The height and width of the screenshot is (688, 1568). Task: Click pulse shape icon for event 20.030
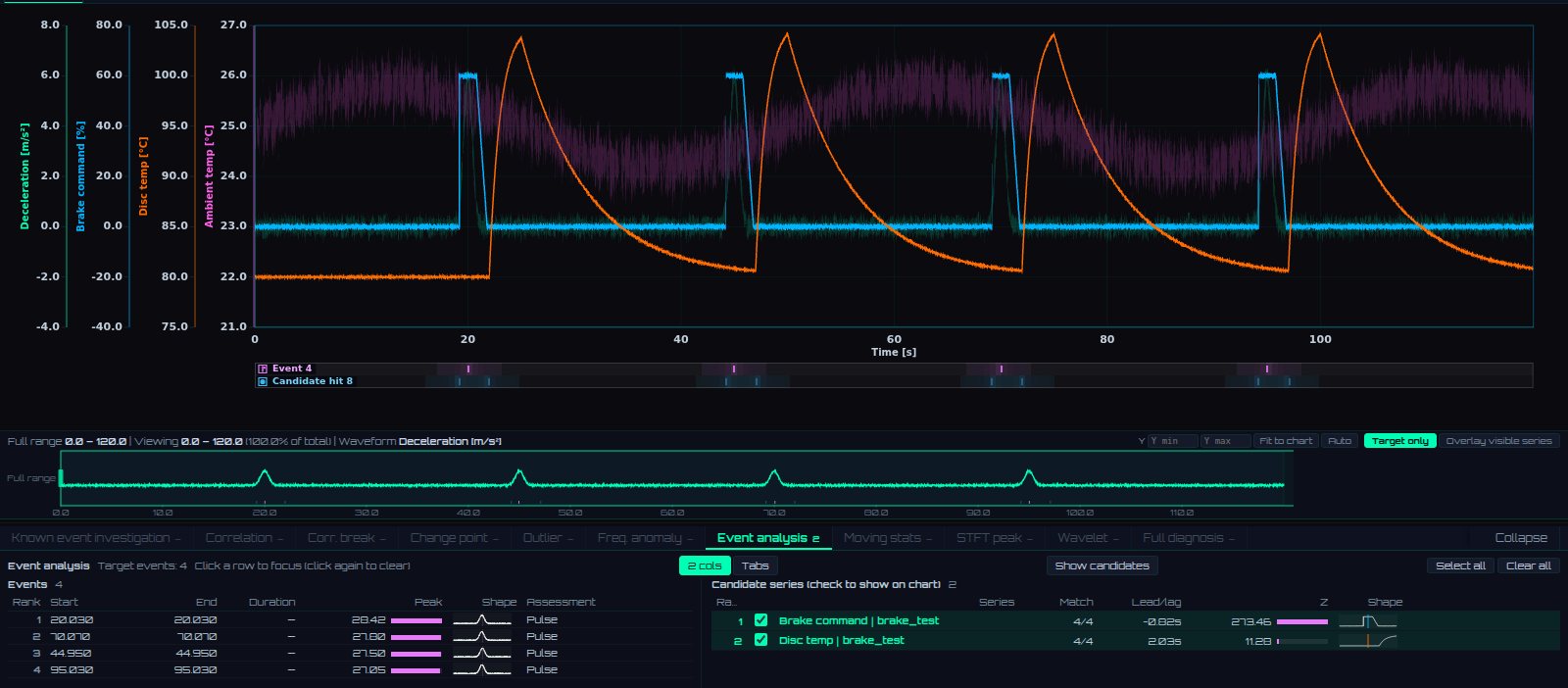(x=482, y=620)
